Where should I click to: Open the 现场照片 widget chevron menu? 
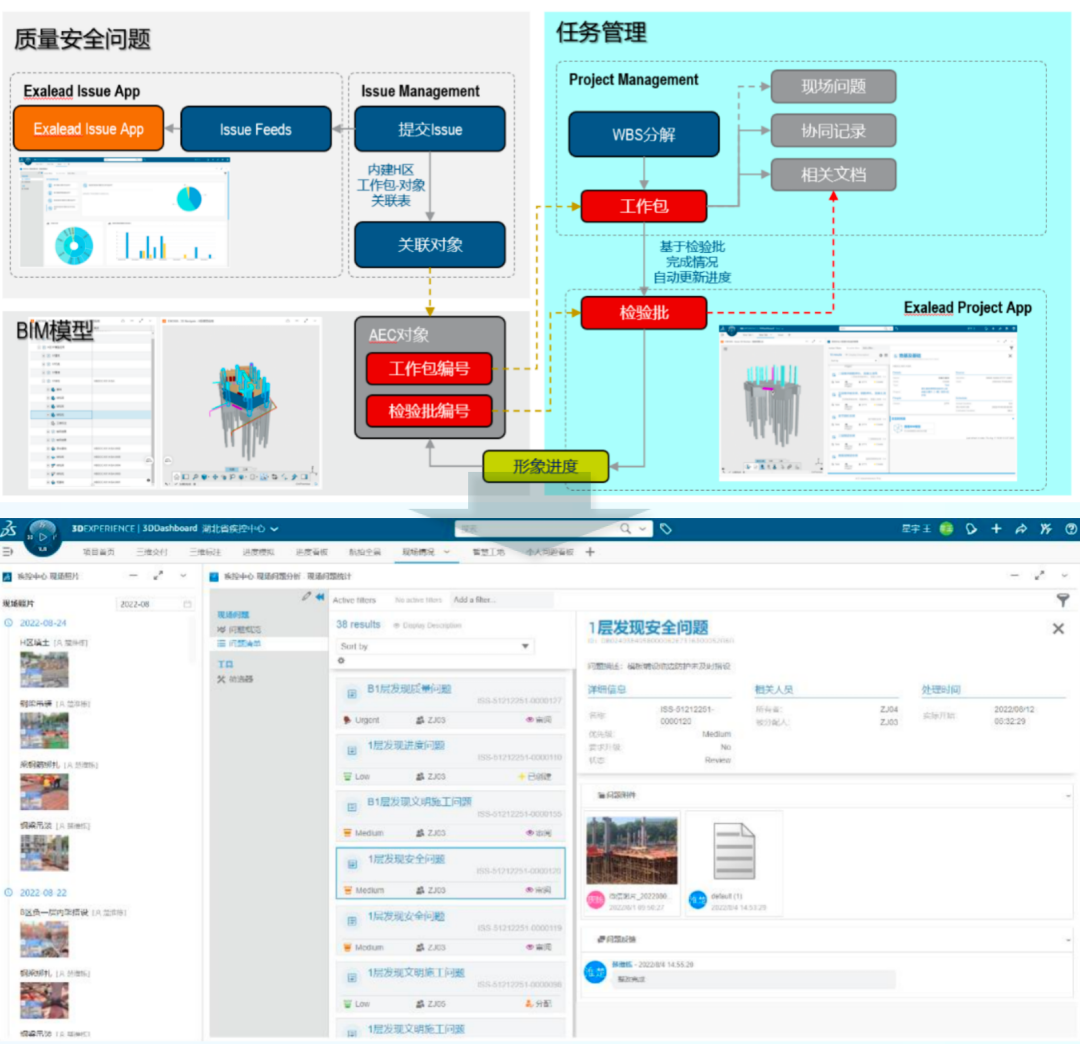click(x=183, y=576)
